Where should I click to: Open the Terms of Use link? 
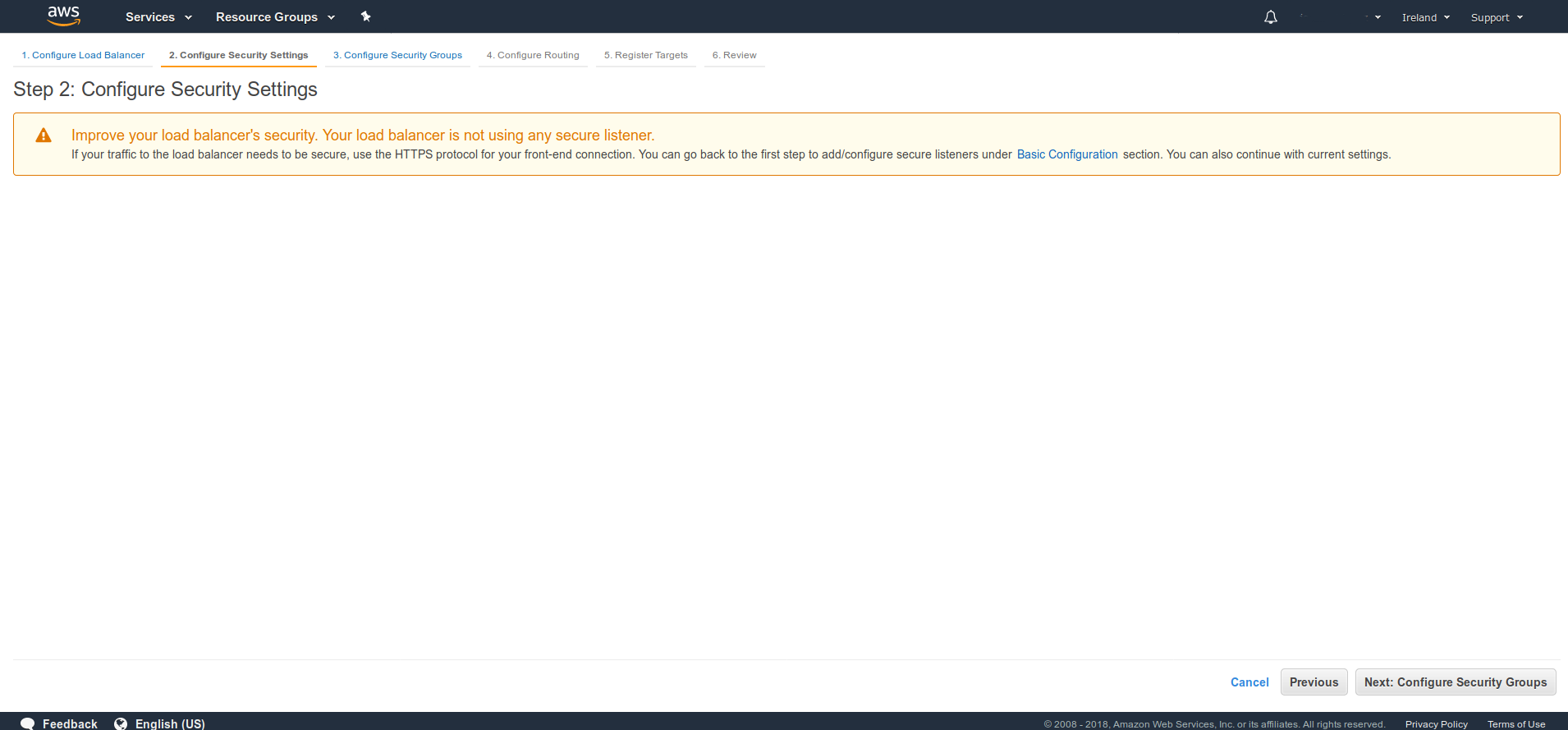(x=1515, y=724)
